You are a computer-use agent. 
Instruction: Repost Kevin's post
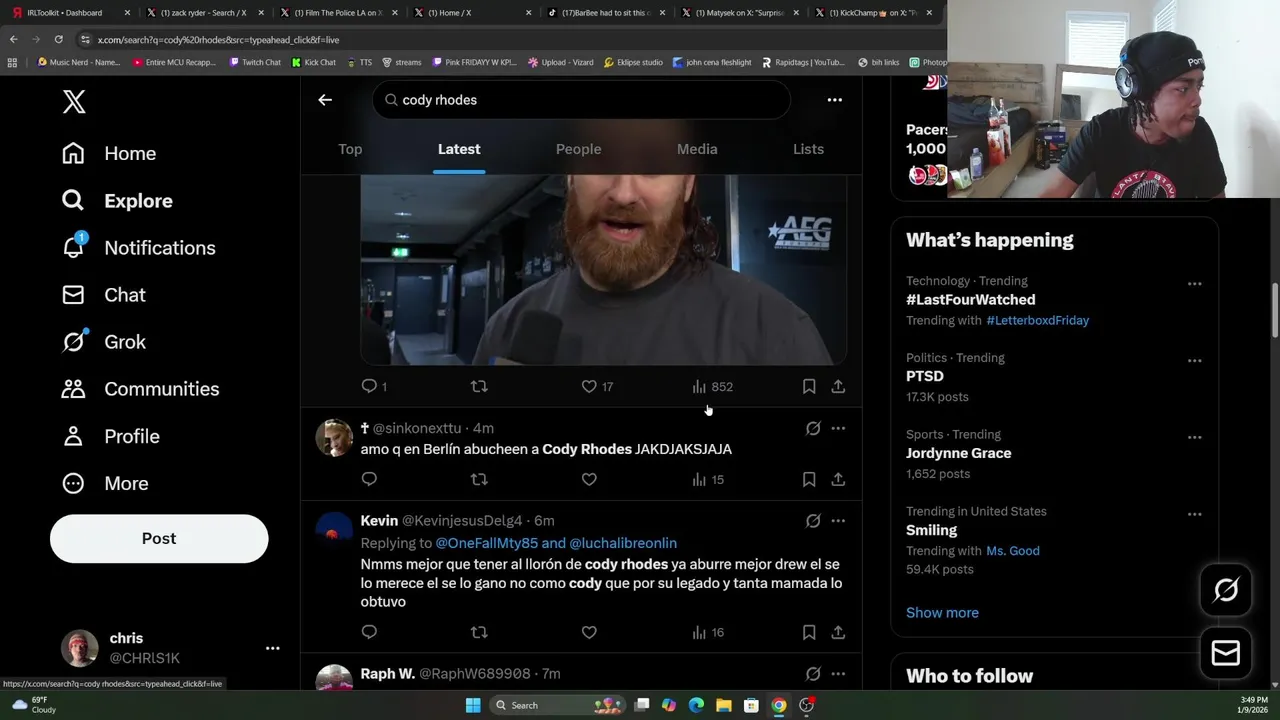pos(479,632)
